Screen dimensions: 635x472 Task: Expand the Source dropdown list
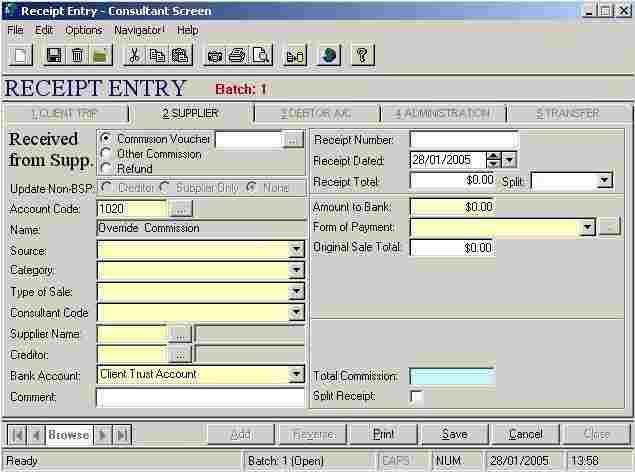coord(296,250)
